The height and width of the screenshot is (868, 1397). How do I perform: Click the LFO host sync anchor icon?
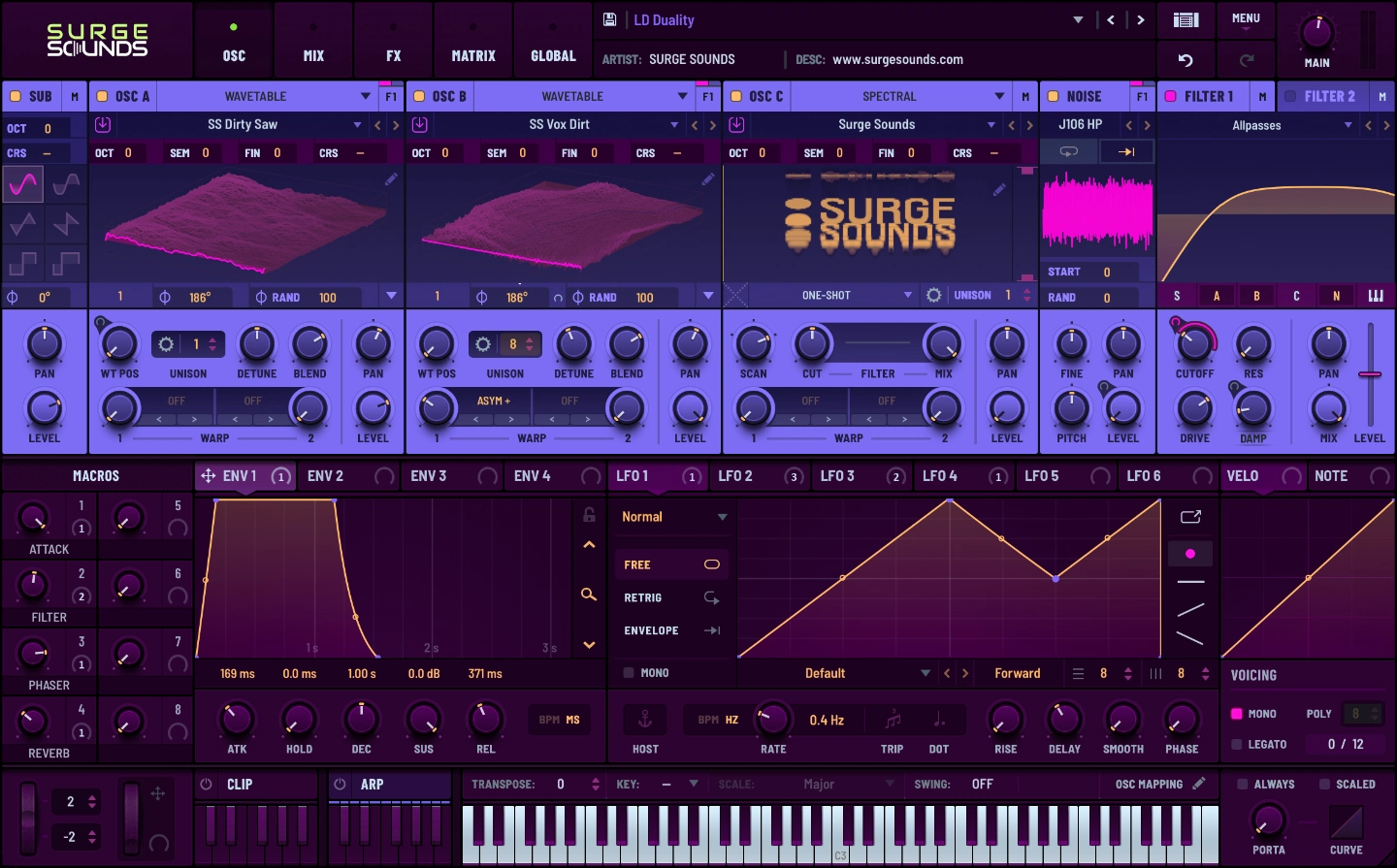click(644, 720)
